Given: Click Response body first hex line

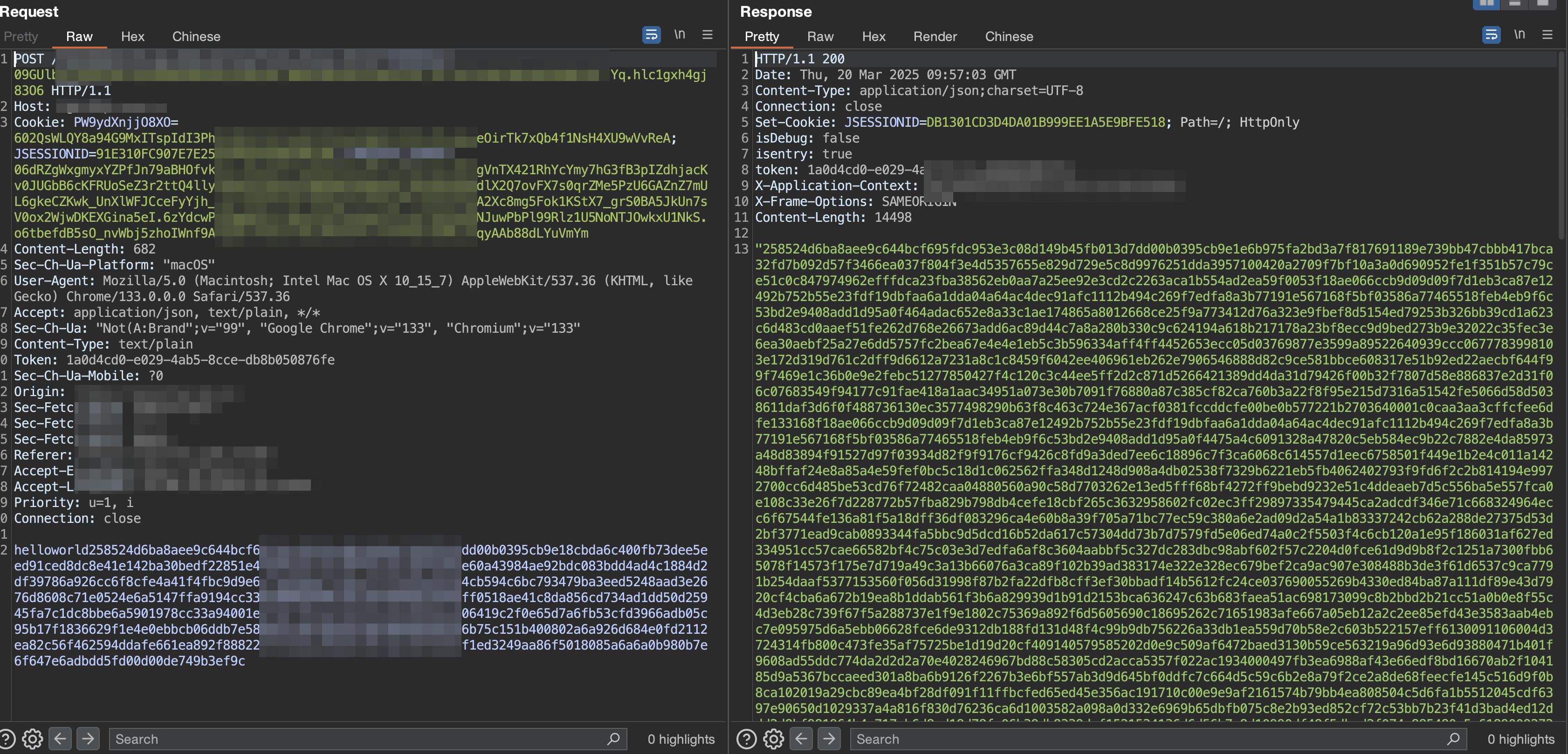Looking at the screenshot, I should click(x=1154, y=249).
